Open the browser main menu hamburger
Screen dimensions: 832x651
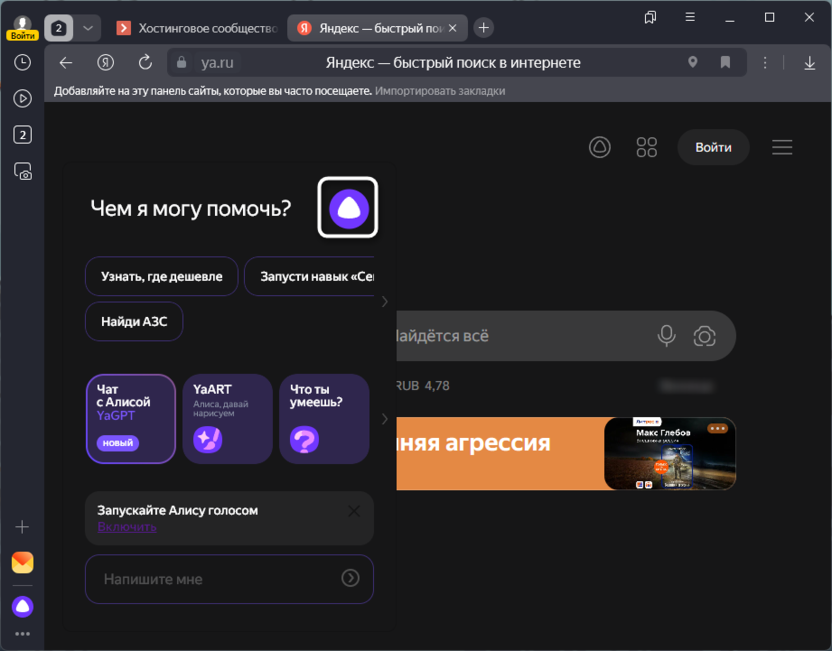(x=690, y=18)
